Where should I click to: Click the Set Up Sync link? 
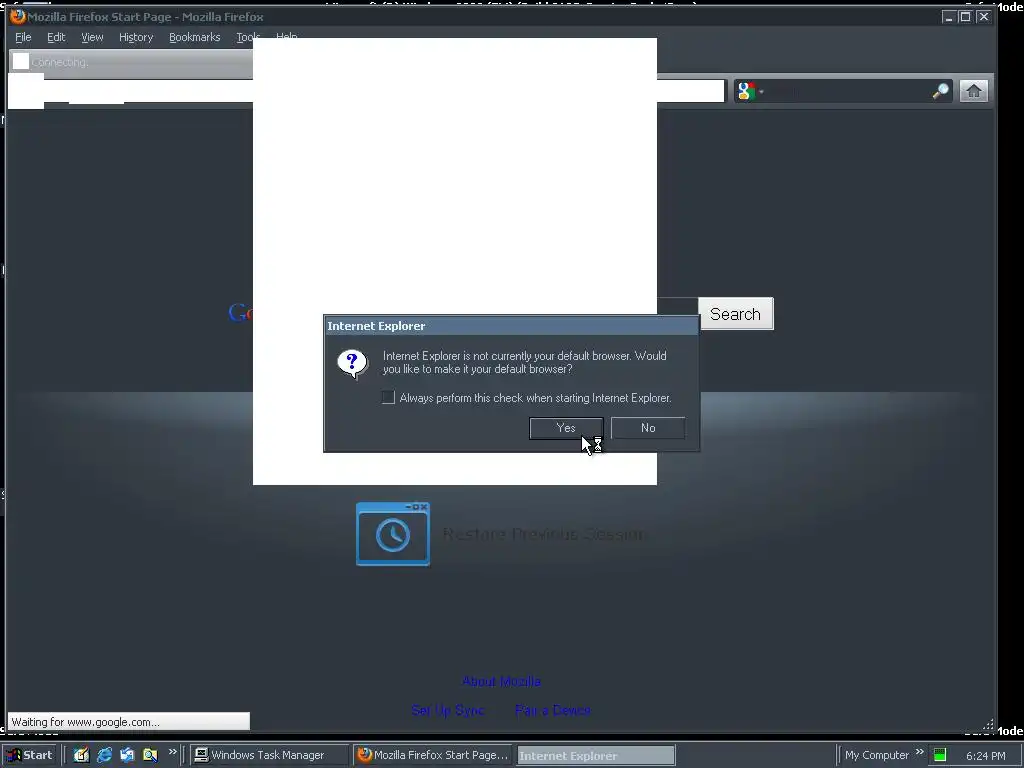(x=448, y=710)
